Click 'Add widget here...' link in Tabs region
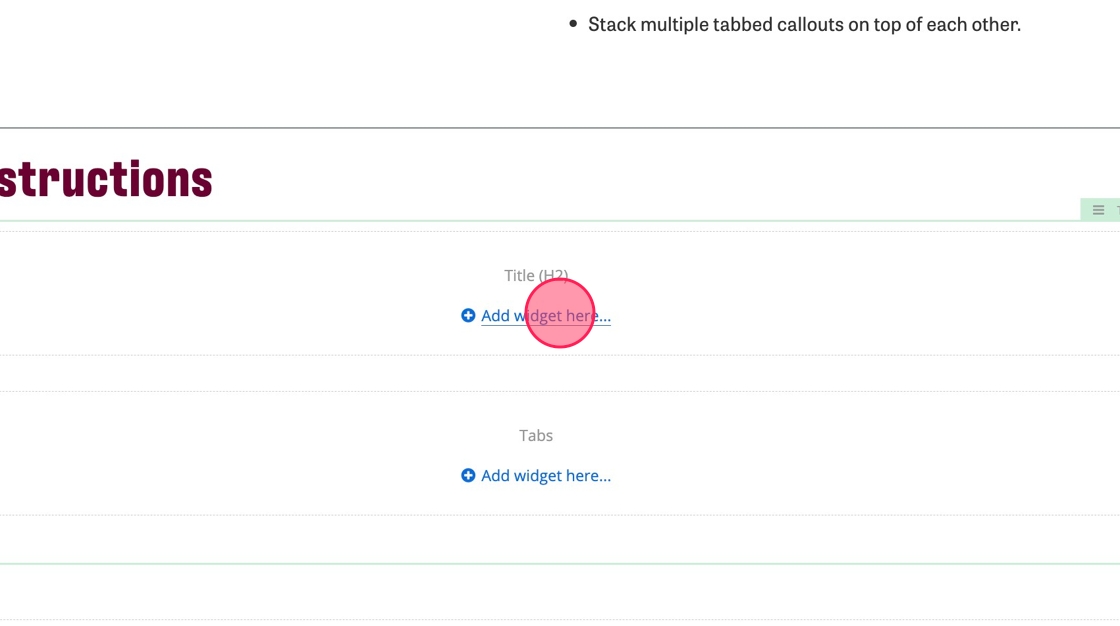Image resolution: width=1120 pixels, height=626 pixels. [x=546, y=476]
